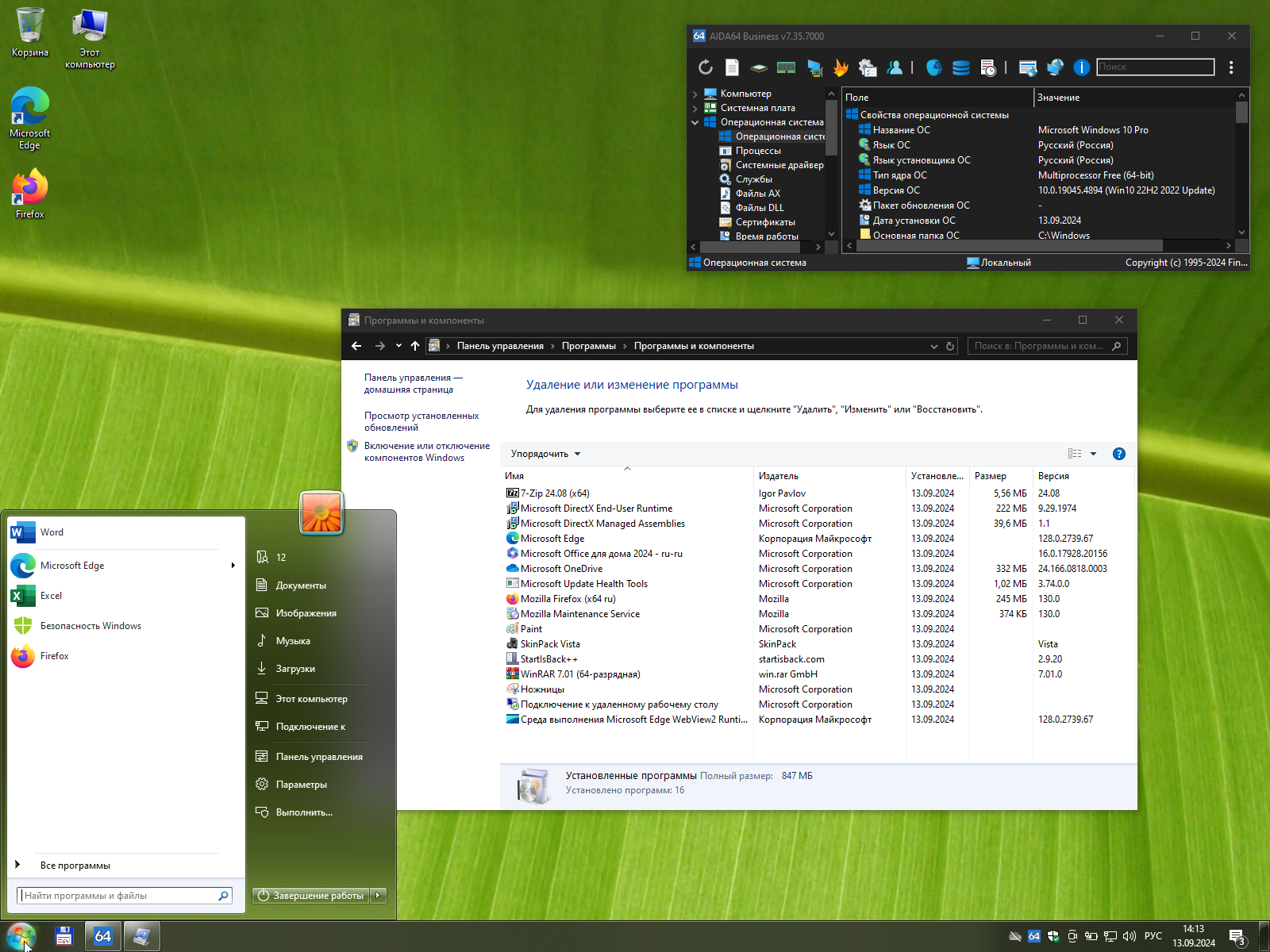The height and width of the screenshot is (952, 1270).
Task: Go back in Programs and Features window
Action: 356,346
